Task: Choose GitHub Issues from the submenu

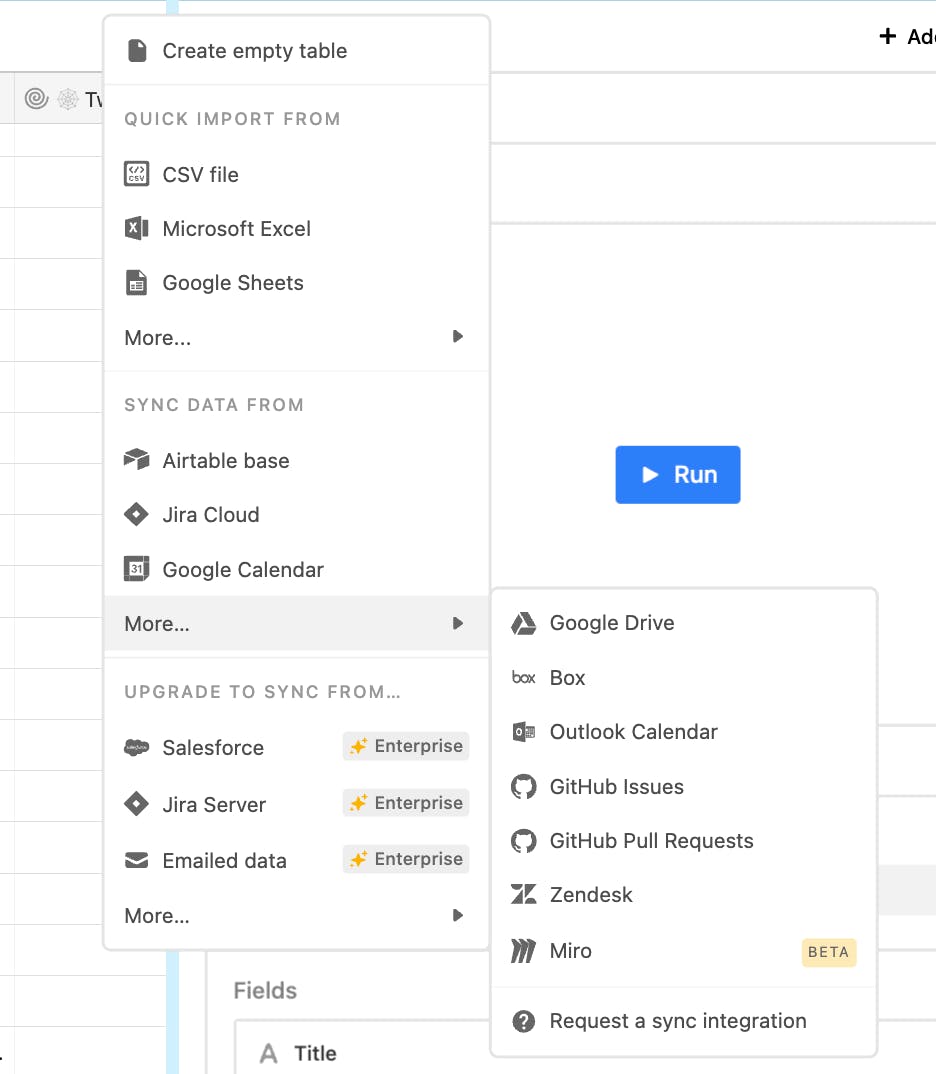Action: click(684, 786)
